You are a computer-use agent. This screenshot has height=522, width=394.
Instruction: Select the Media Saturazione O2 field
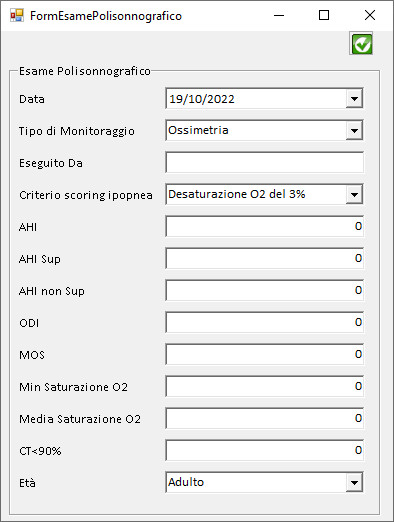click(264, 418)
